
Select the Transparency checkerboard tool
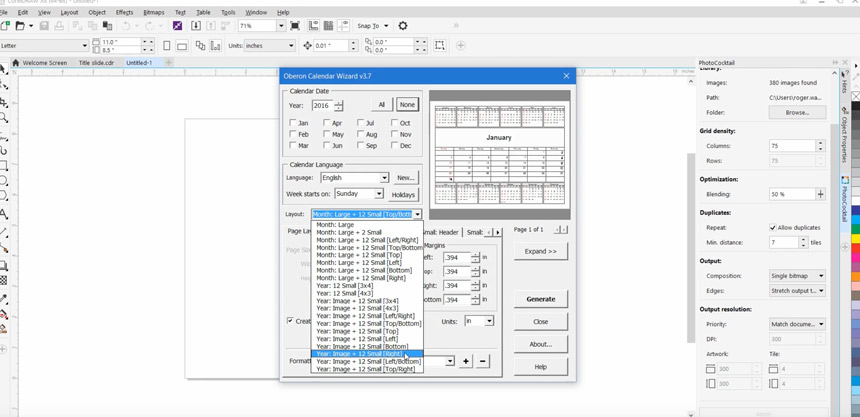coord(3,280)
